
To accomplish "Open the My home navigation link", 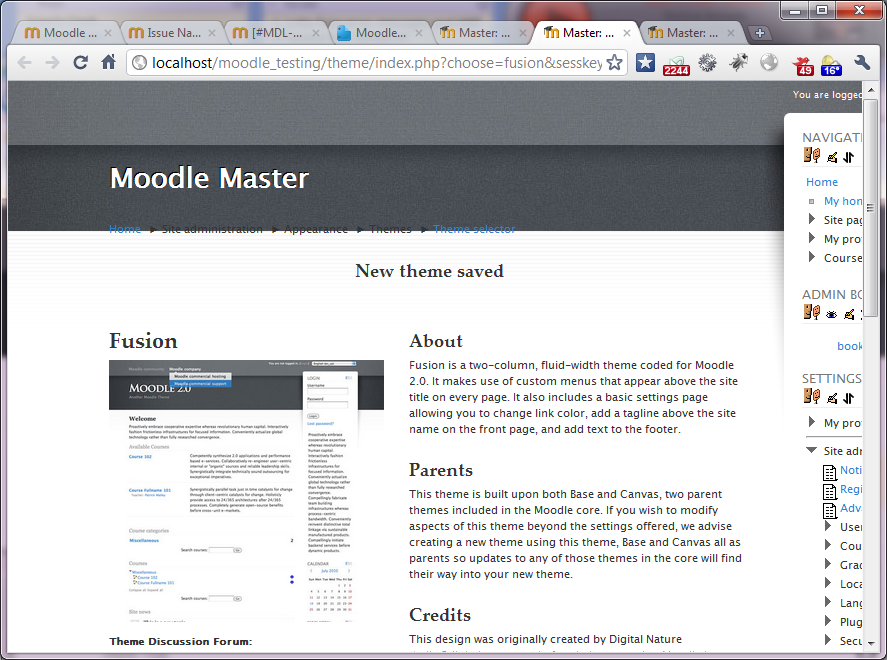I will tap(843, 201).
